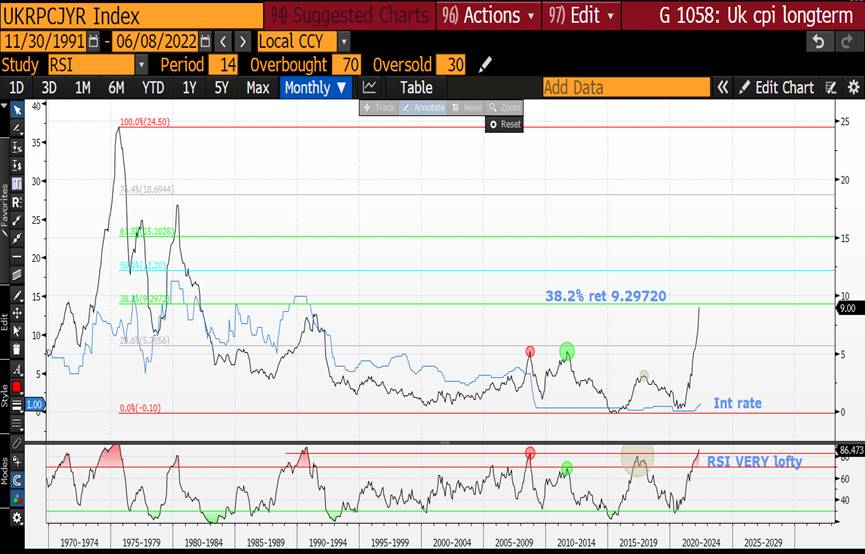Open the chart settings gear at top right
The width and height of the screenshot is (865, 554).
tap(853, 87)
